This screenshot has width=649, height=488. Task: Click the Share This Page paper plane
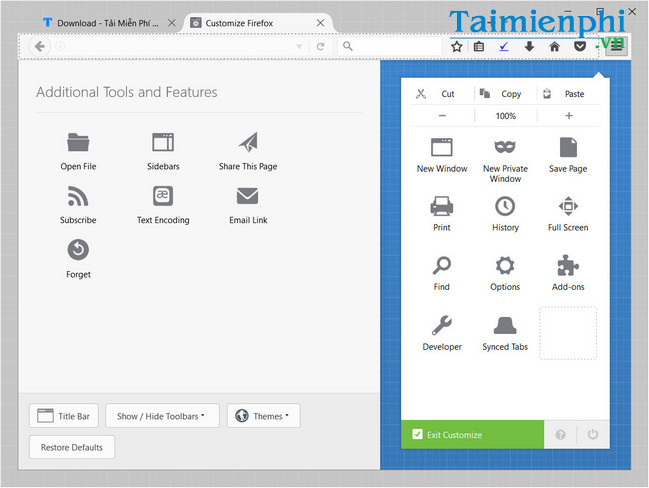(248, 142)
